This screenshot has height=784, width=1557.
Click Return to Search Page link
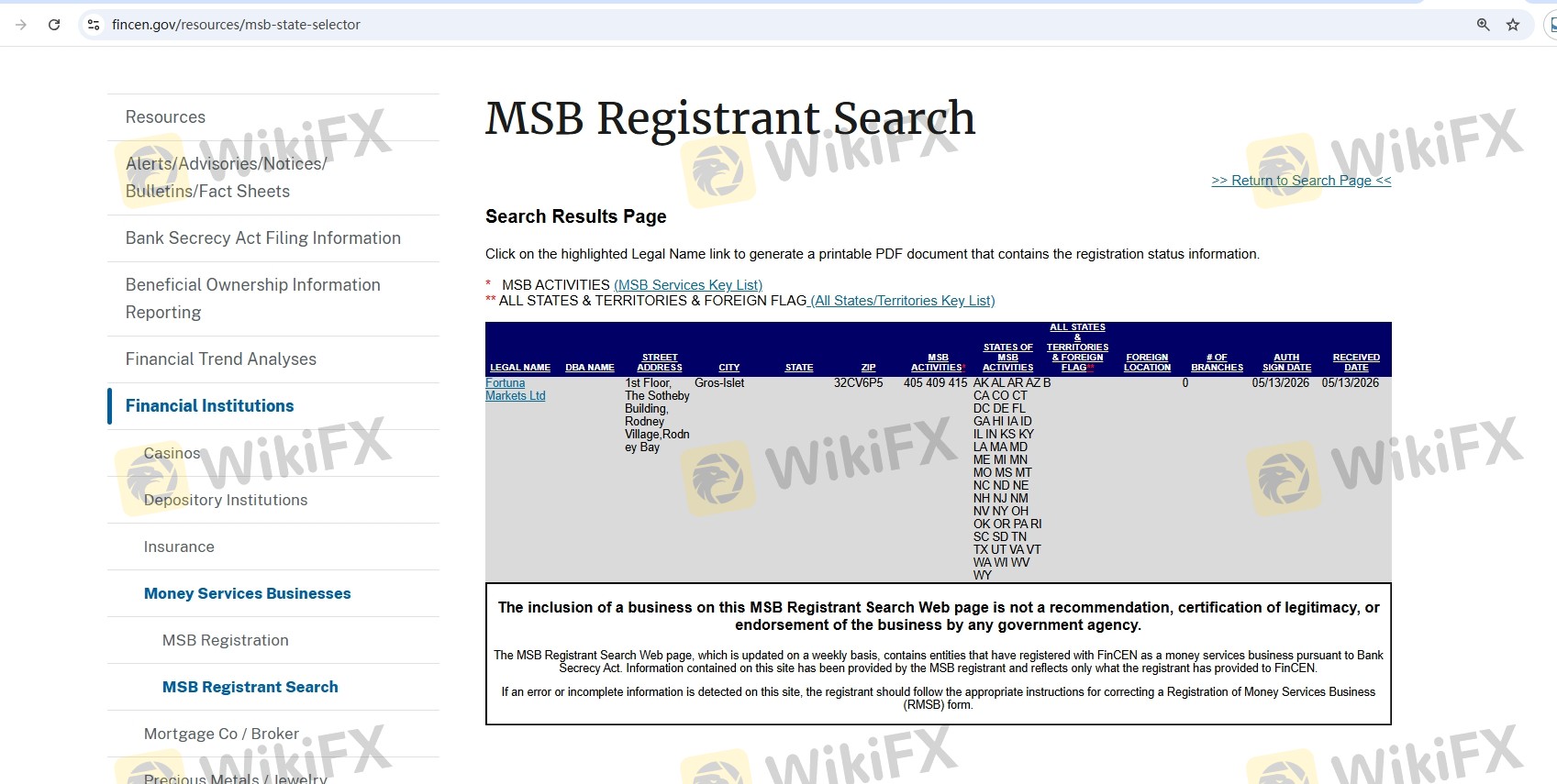coord(1301,181)
